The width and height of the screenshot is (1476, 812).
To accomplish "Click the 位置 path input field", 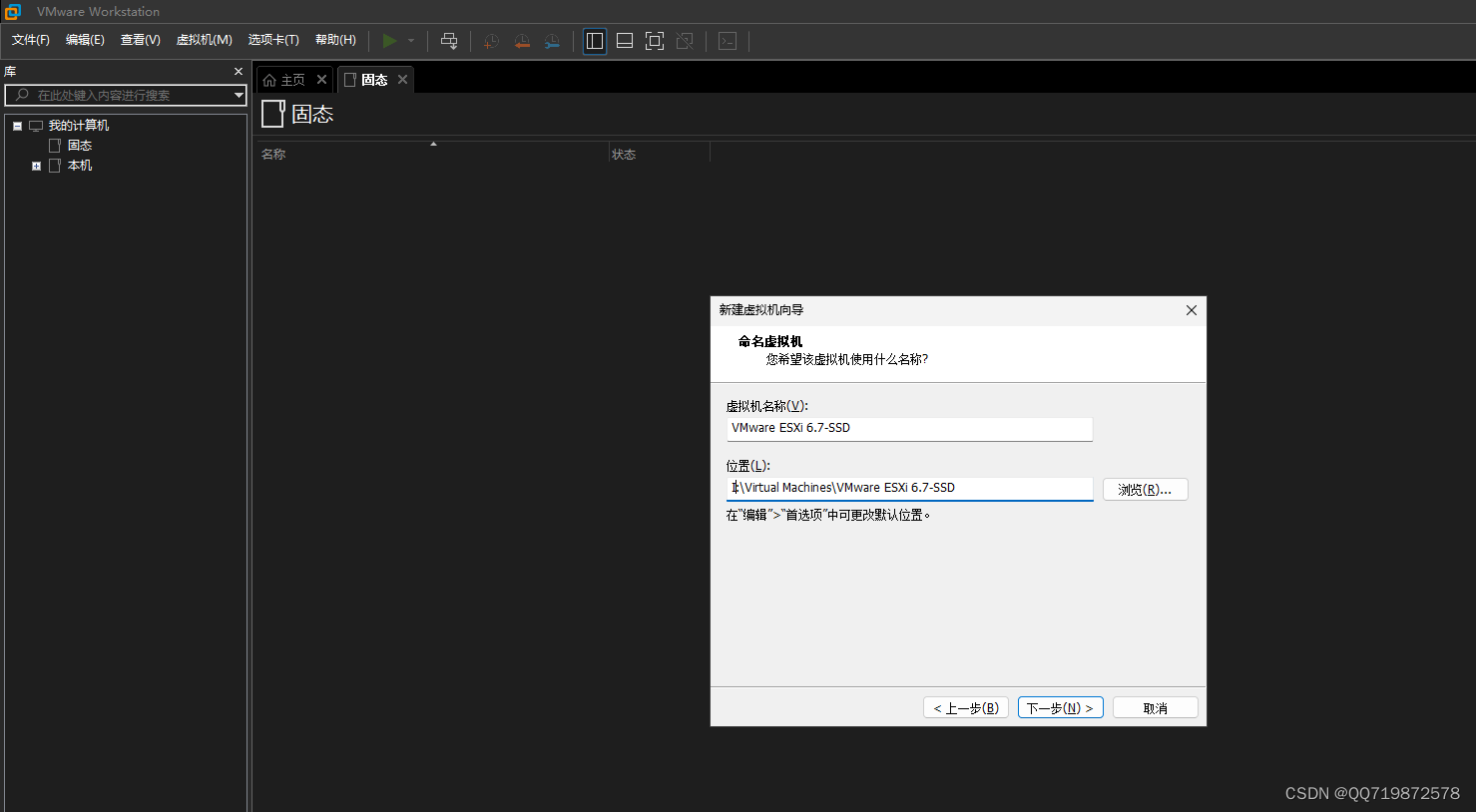I will click(909, 489).
